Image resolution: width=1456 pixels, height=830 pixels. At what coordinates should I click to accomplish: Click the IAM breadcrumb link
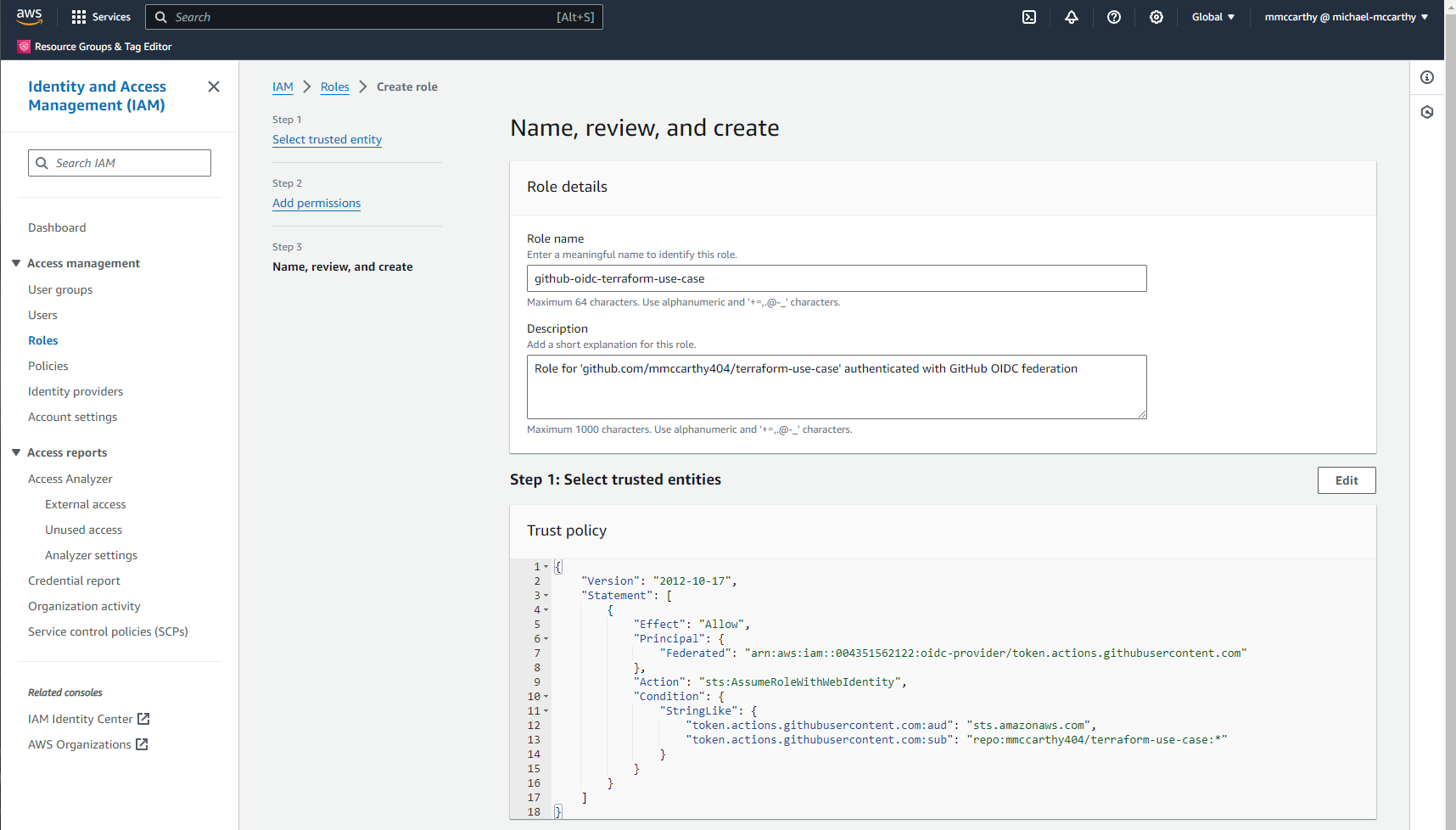click(x=283, y=87)
